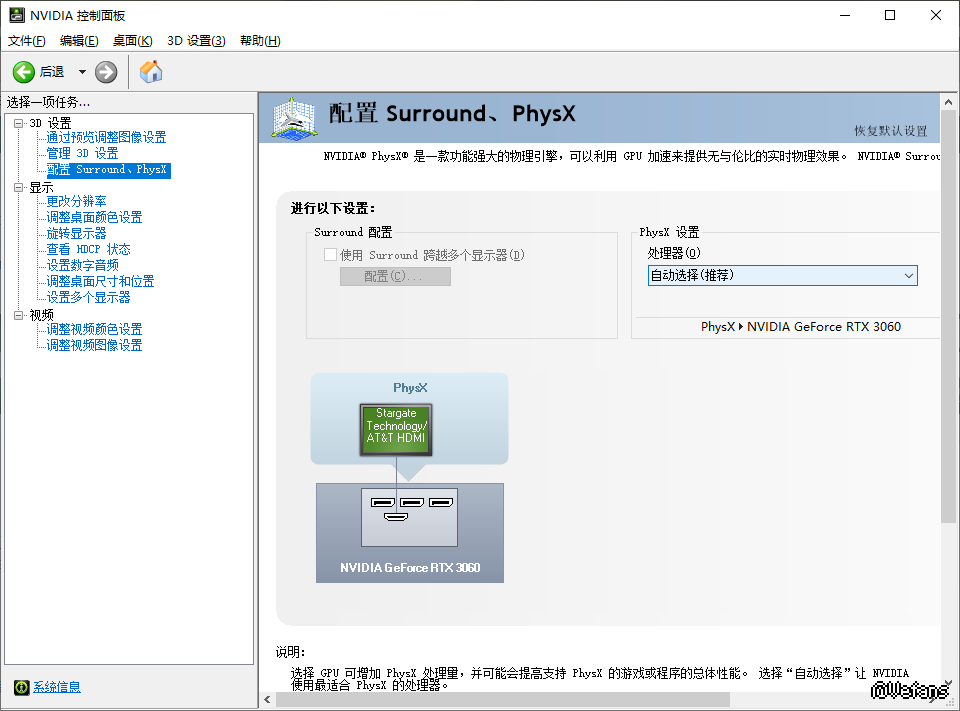Open the PhysX 处理器 dropdown
The width and height of the screenshot is (960, 711).
pyautogui.click(x=782, y=276)
